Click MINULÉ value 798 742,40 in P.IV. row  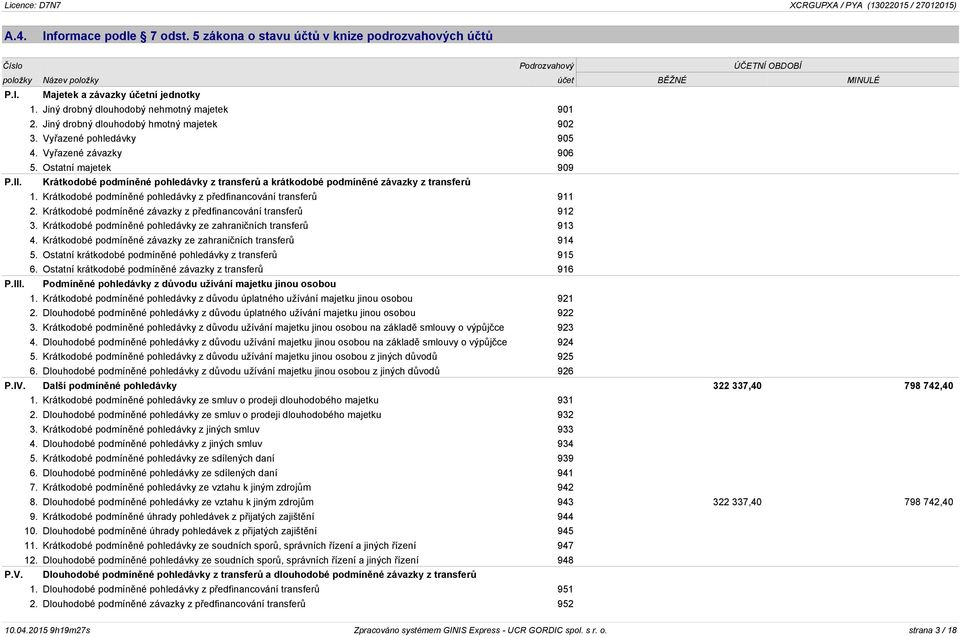(928, 386)
